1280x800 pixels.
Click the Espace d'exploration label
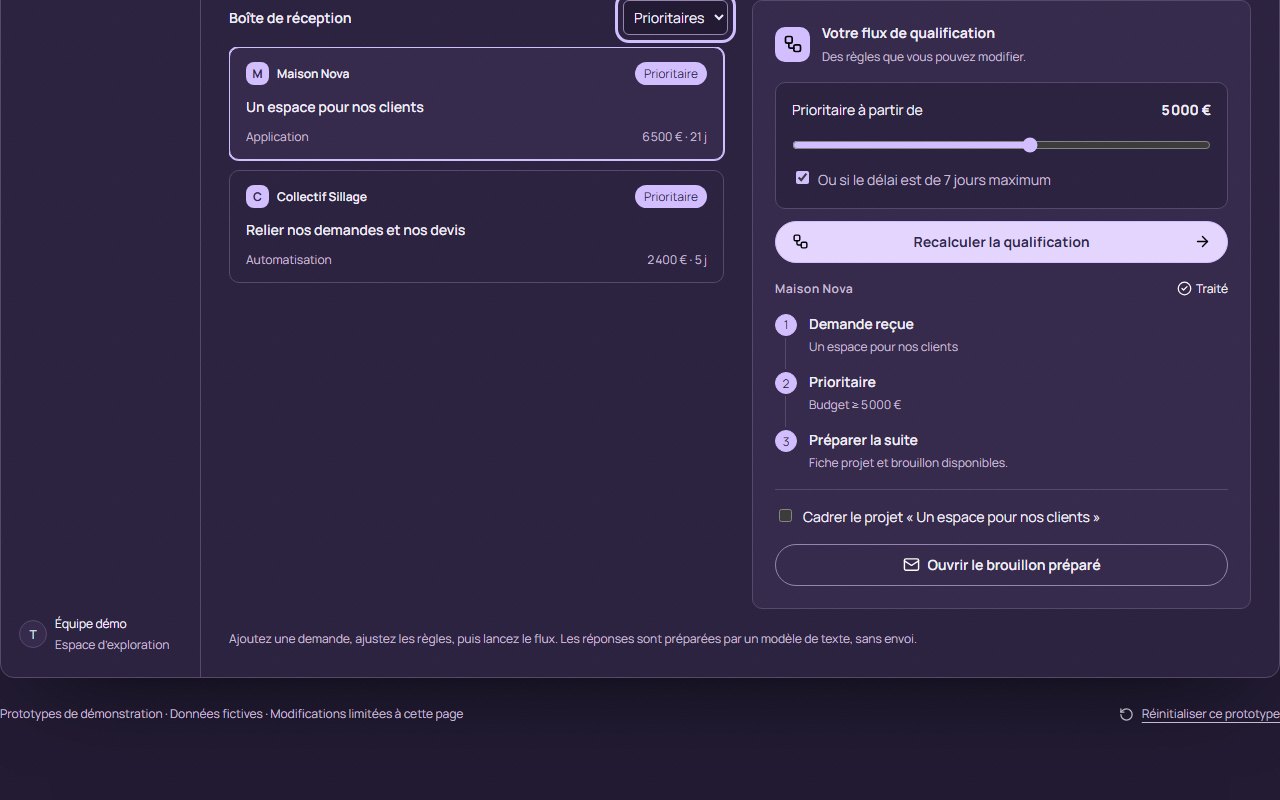coord(112,645)
